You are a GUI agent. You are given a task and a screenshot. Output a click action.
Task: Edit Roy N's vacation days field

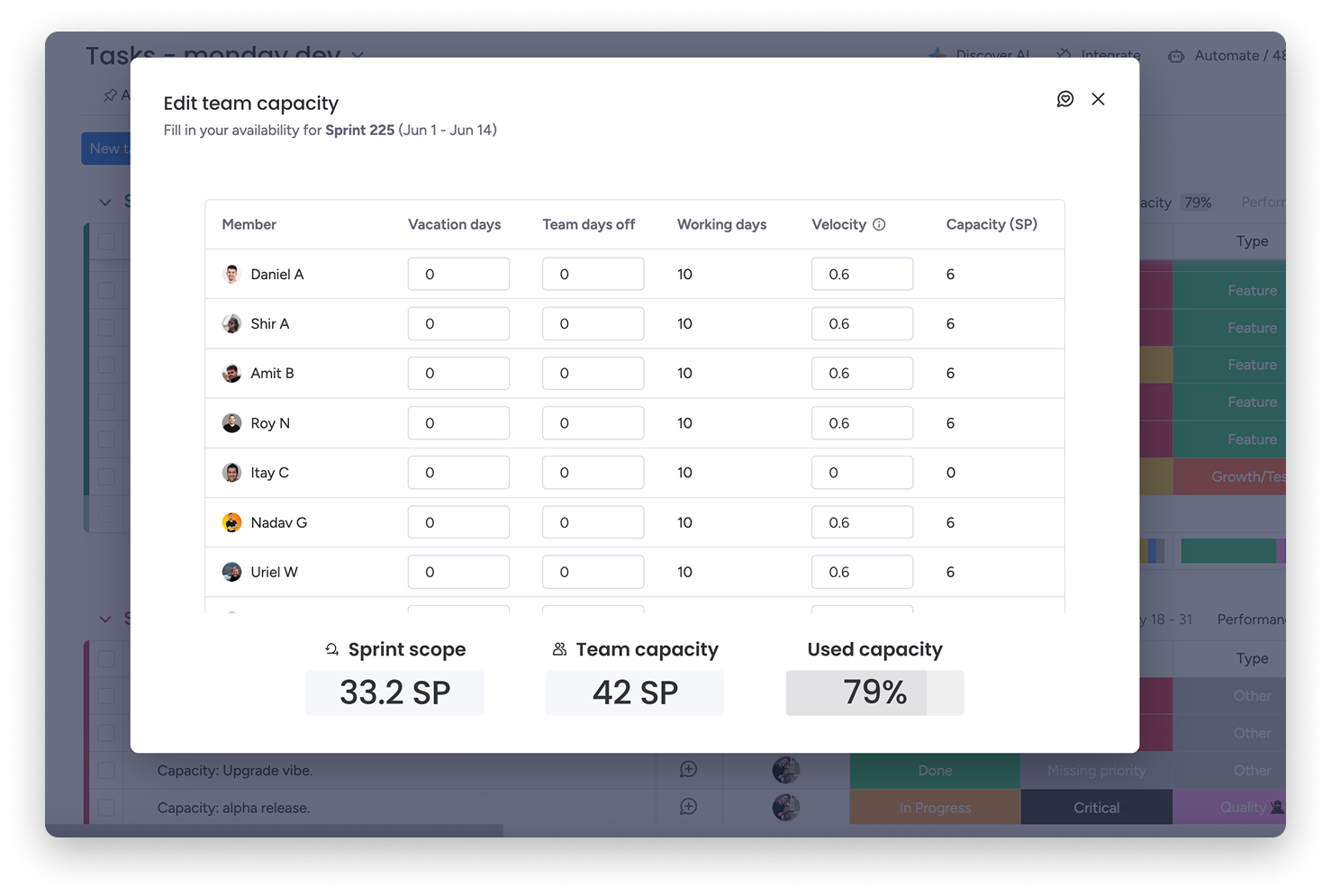pyautogui.click(x=458, y=423)
